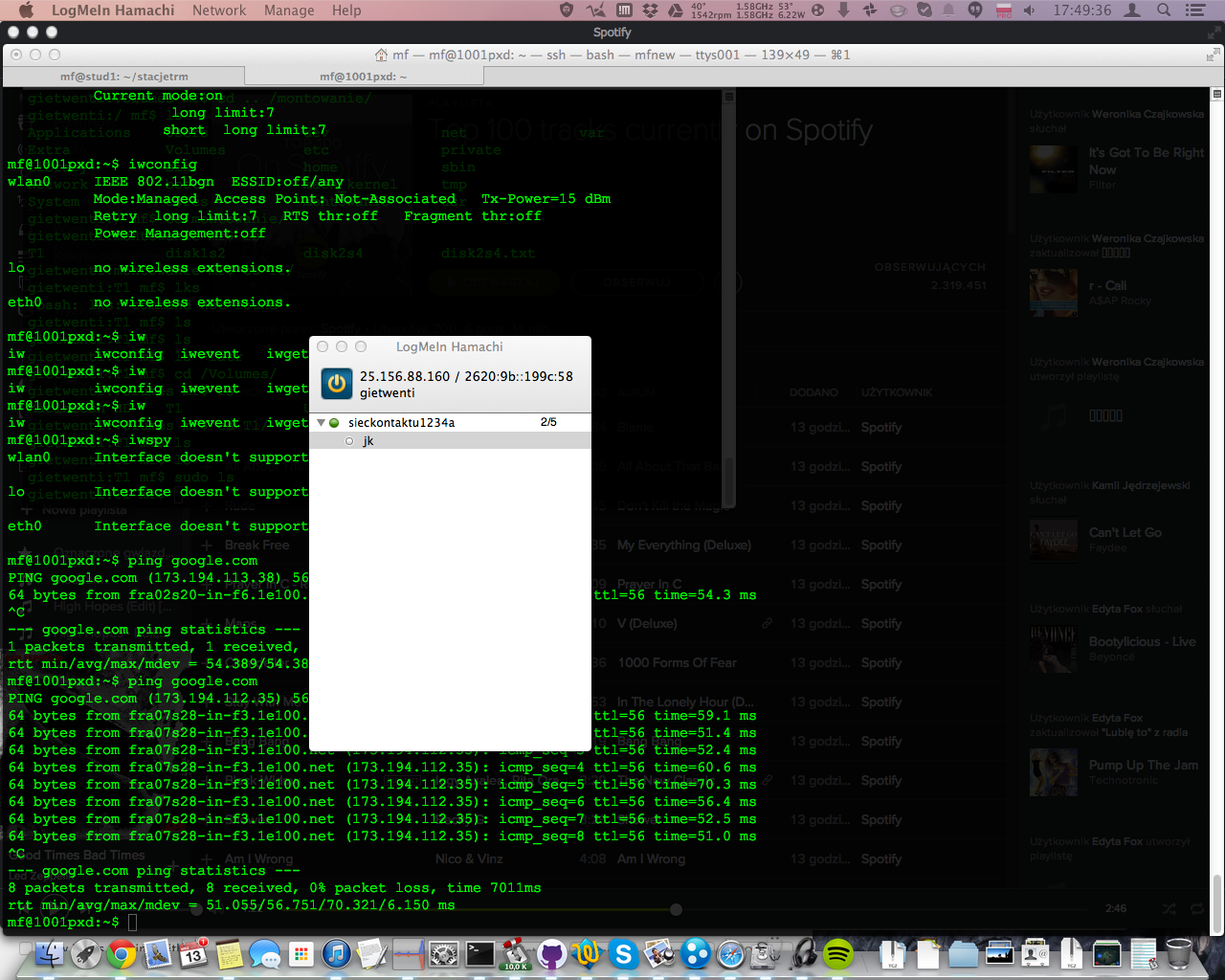1225x980 pixels.
Task: Toggle shuffle in Spotify
Action: point(1169,908)
